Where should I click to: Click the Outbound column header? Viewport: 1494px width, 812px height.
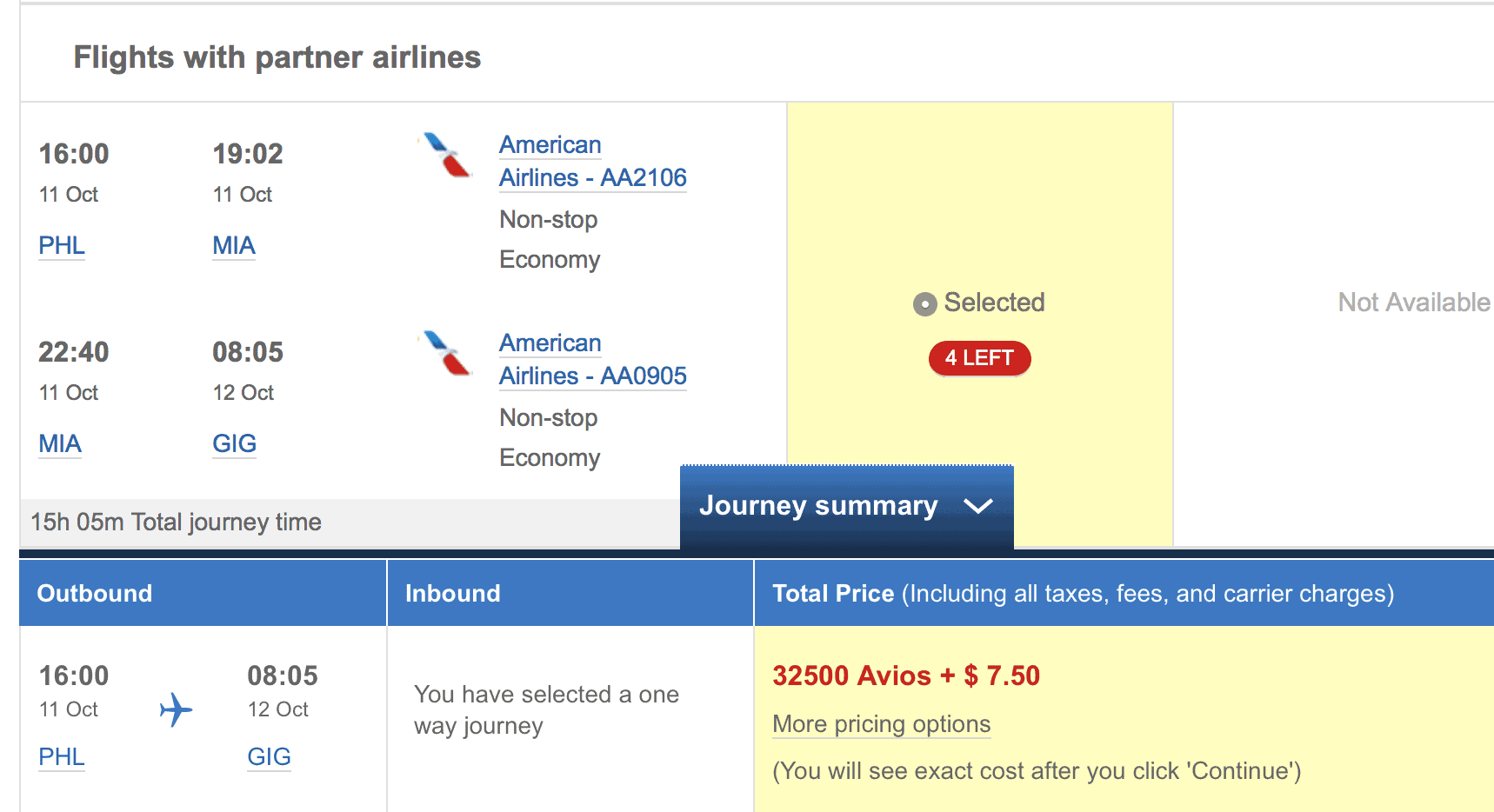click(x=95, y=593)
